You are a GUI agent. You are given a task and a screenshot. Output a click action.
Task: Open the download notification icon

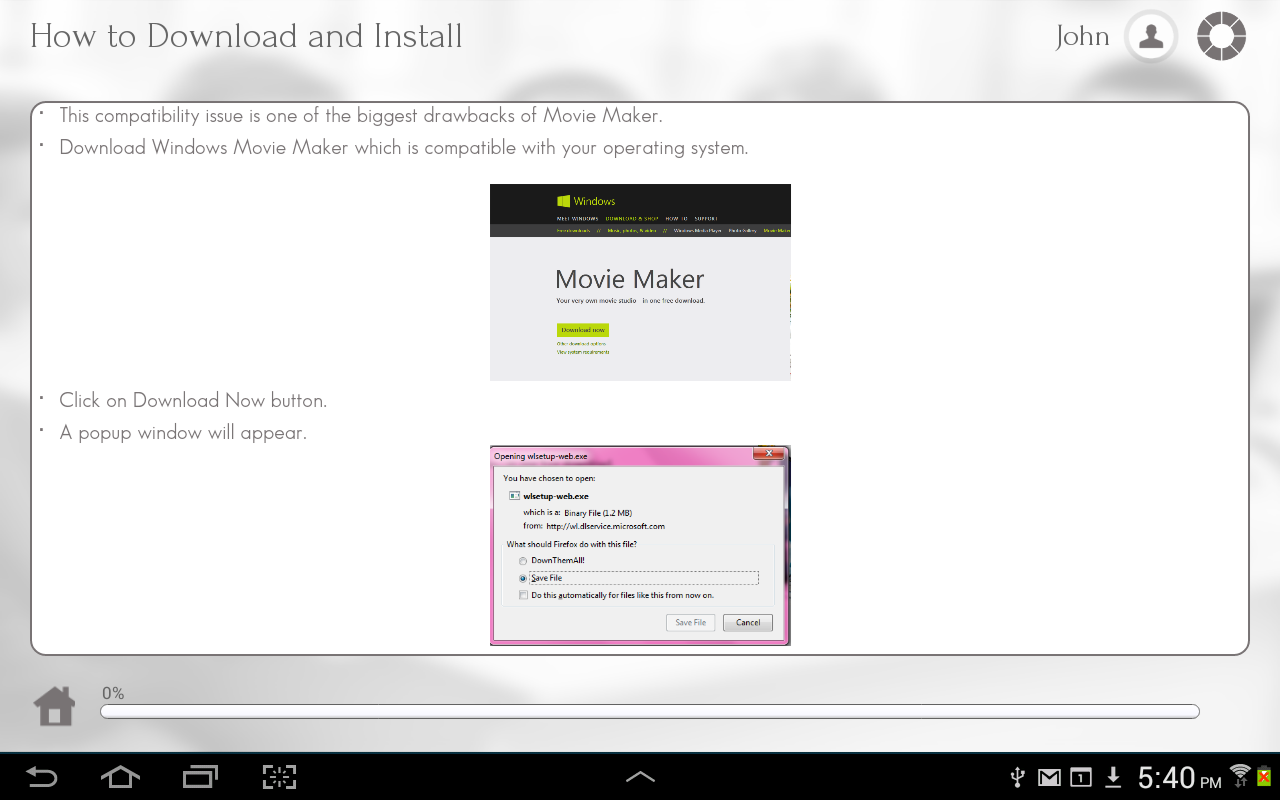coord(1114,777)
